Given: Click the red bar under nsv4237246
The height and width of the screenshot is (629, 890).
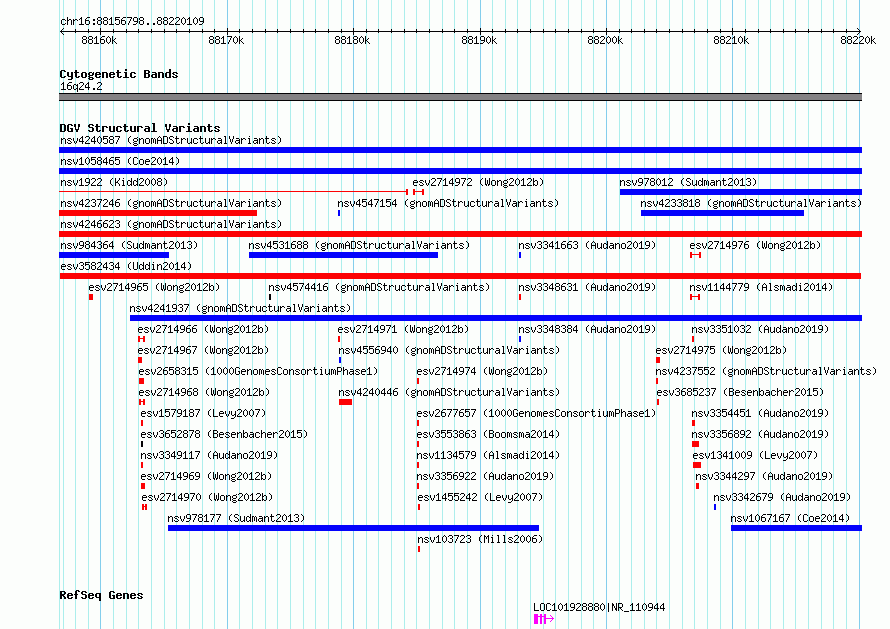Looking at the screenshot, I should [158, 213].
